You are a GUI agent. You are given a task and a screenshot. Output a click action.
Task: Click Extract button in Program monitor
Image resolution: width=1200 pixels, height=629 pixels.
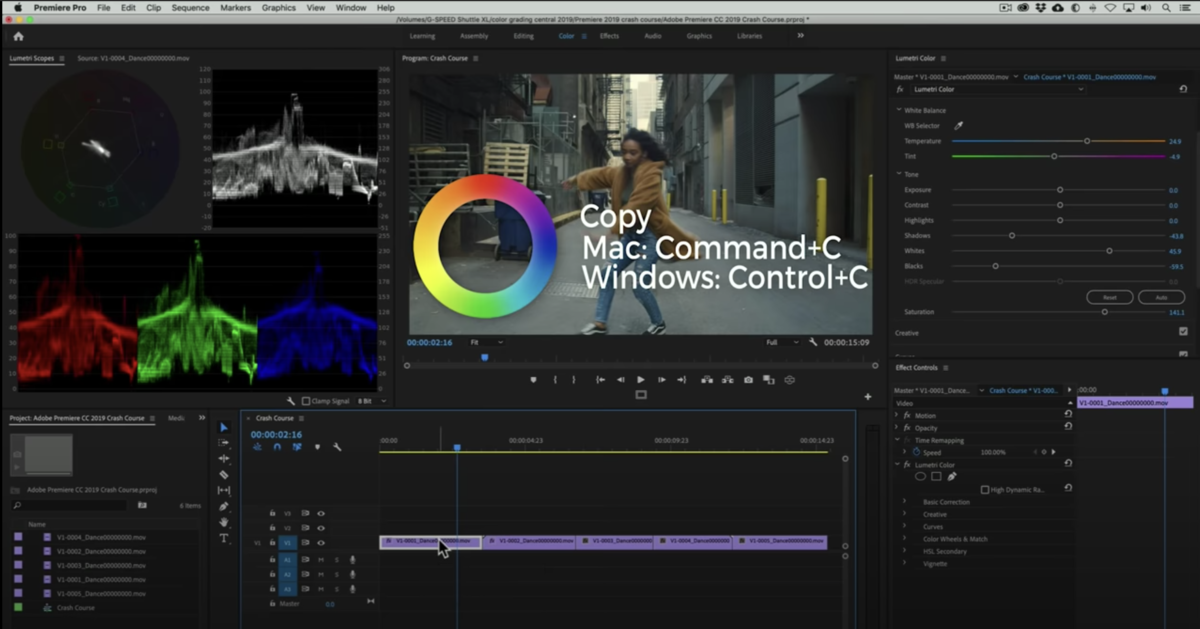click(x=728, y=380)
